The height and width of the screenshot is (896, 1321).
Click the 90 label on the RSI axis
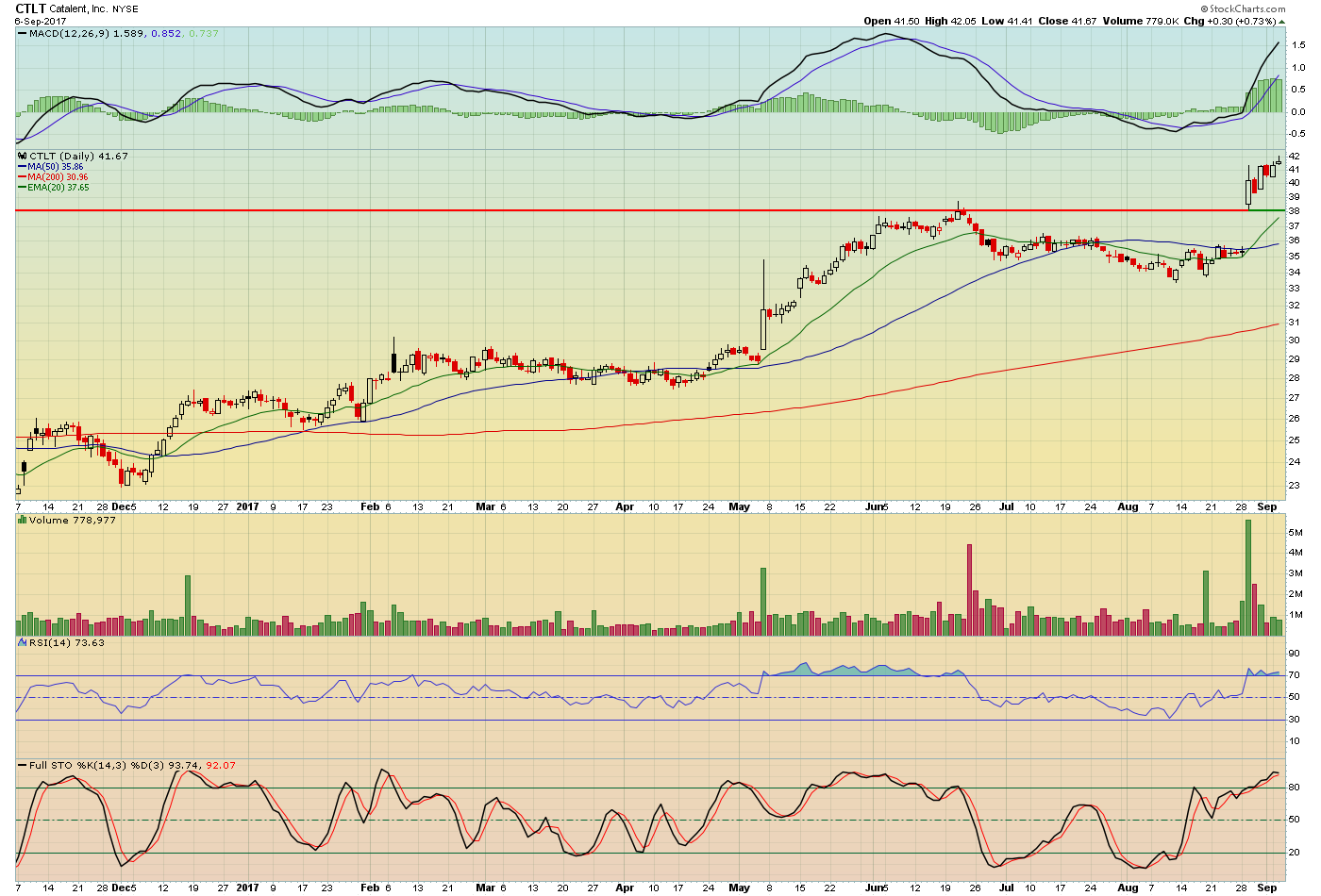click(x=1295, y=654)
